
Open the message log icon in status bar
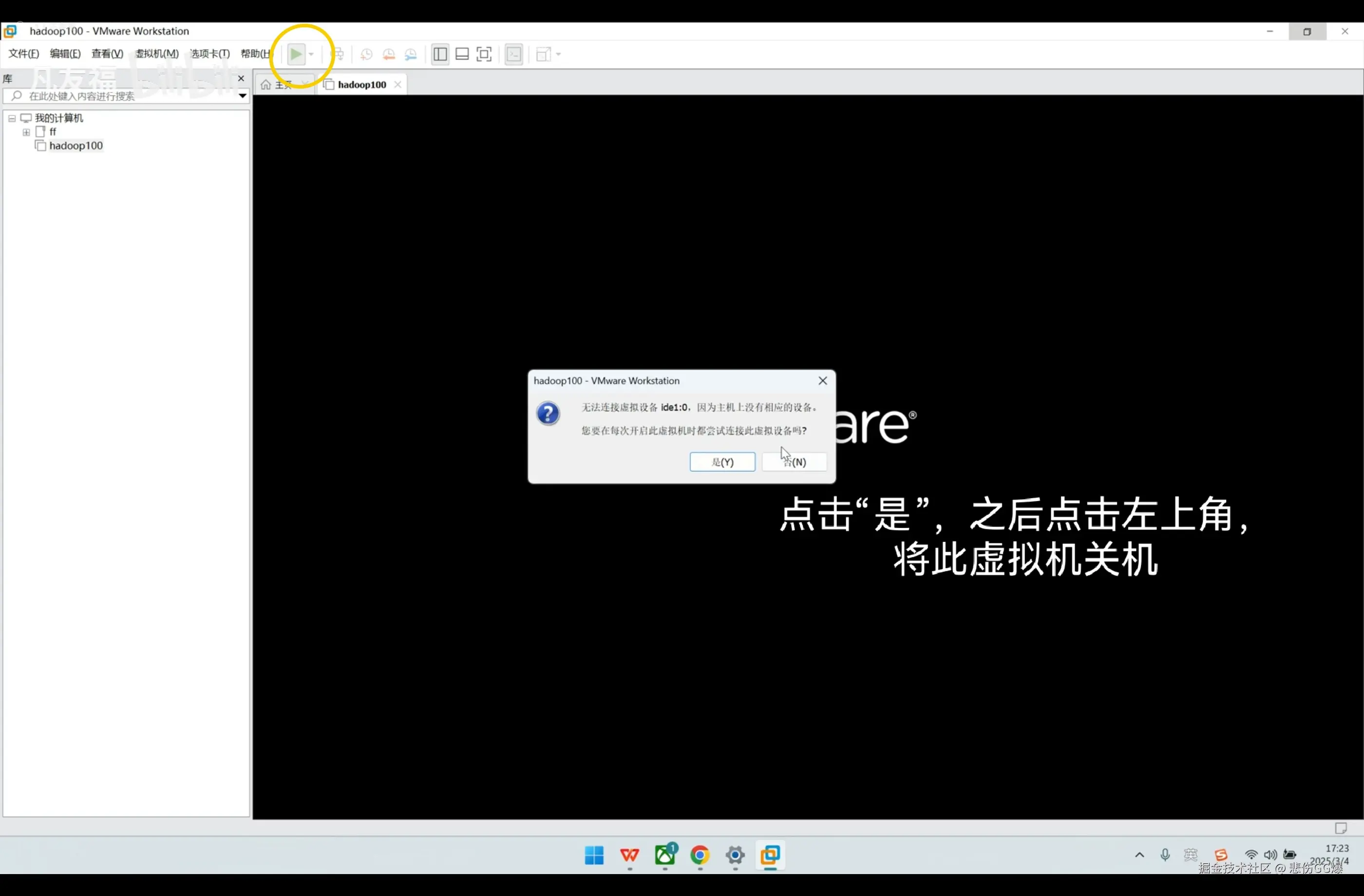1341,828
